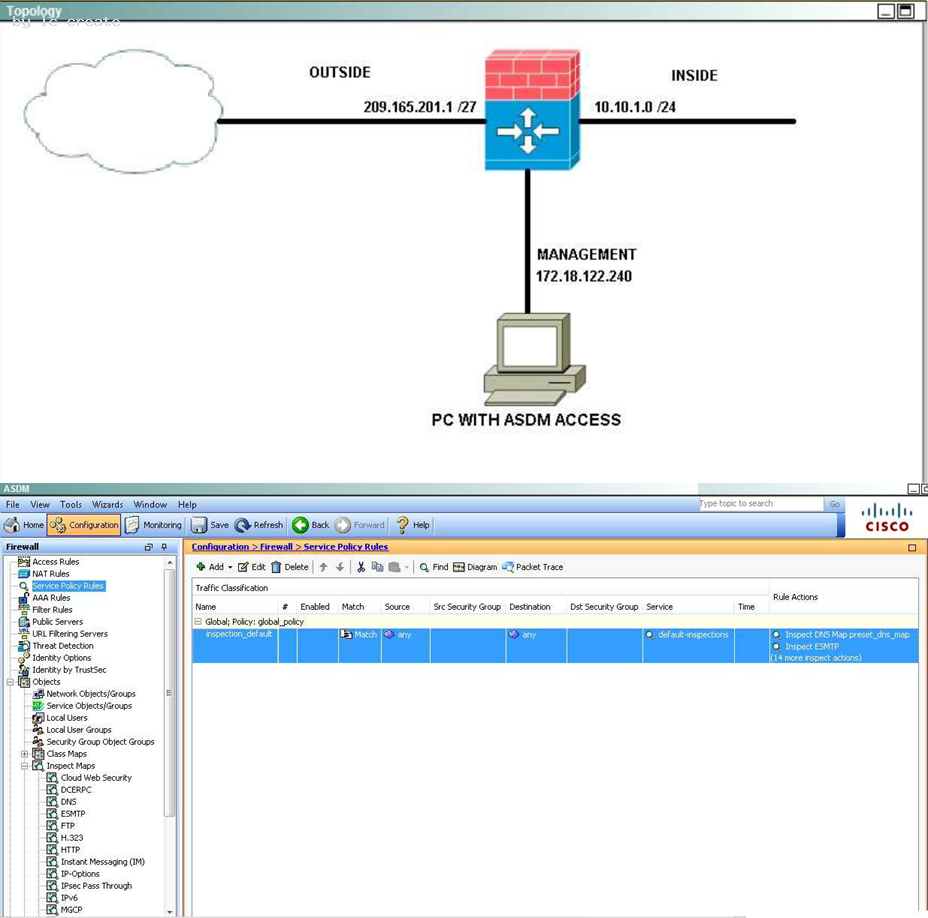This screenshot has width=928, height=918.
Task: Select Identity by TrustSec
Action: (x=69, y=670)
